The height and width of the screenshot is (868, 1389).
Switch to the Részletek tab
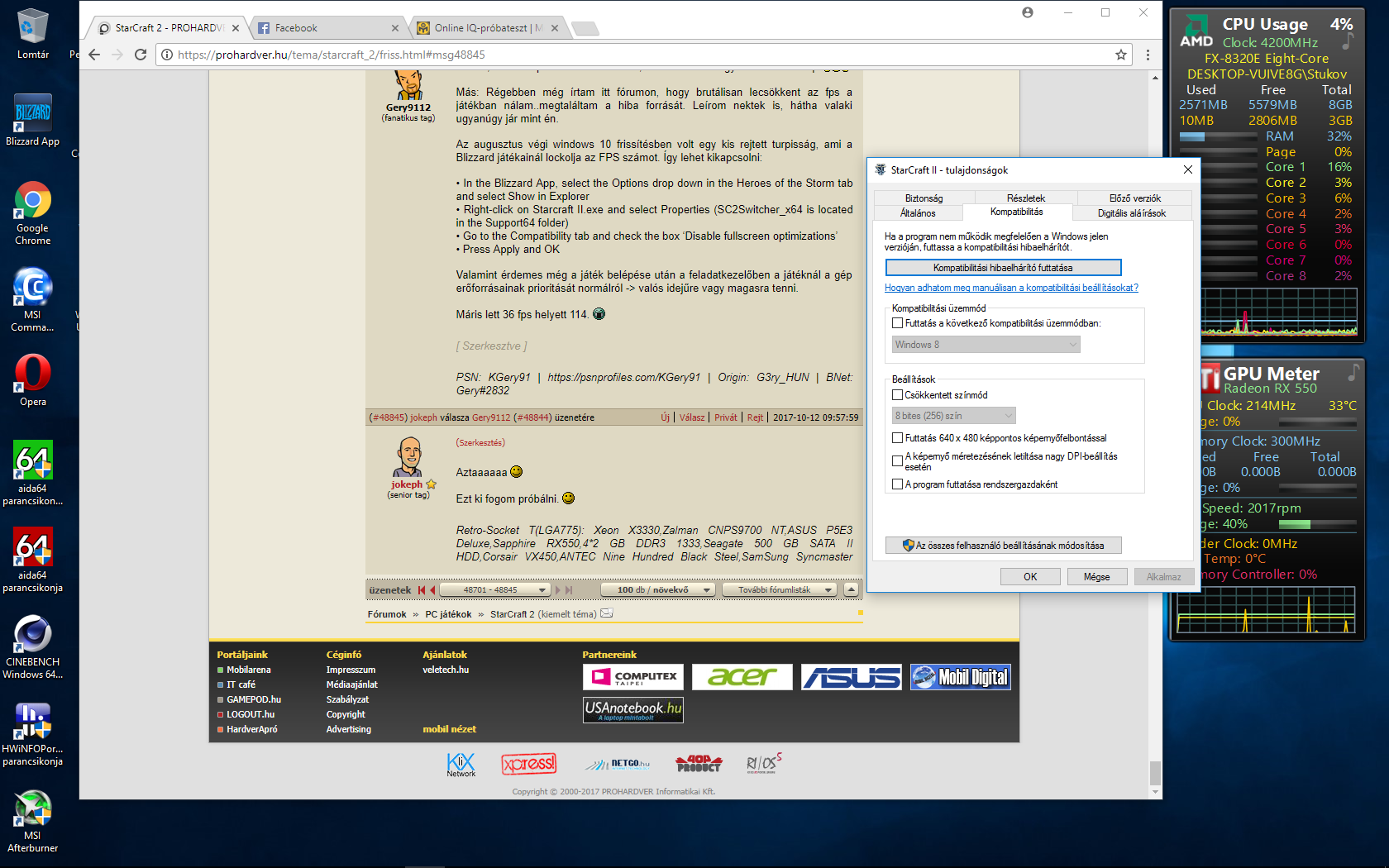click(1026, 198)
